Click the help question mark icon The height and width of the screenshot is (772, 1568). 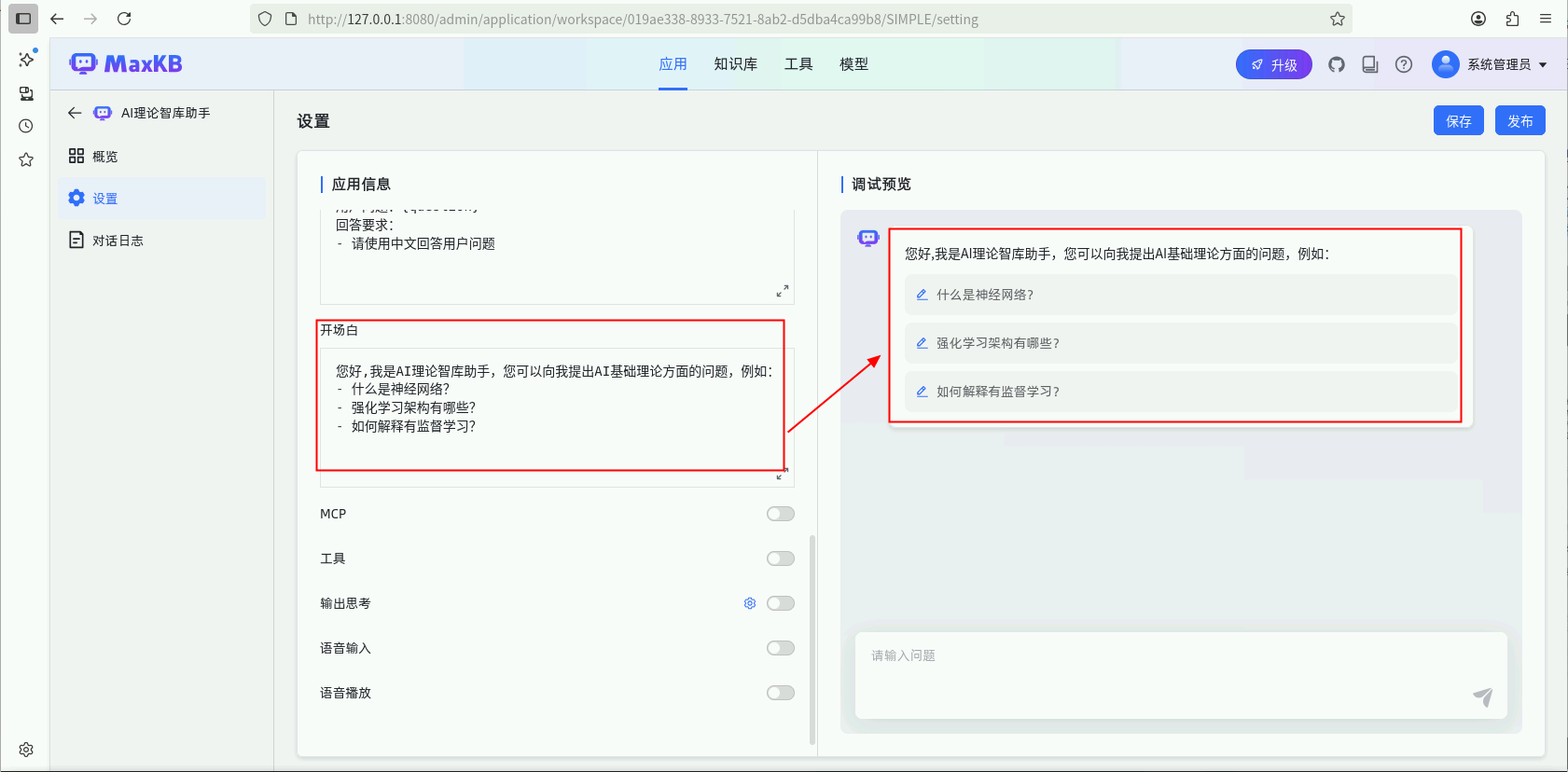pos(1404,64)
